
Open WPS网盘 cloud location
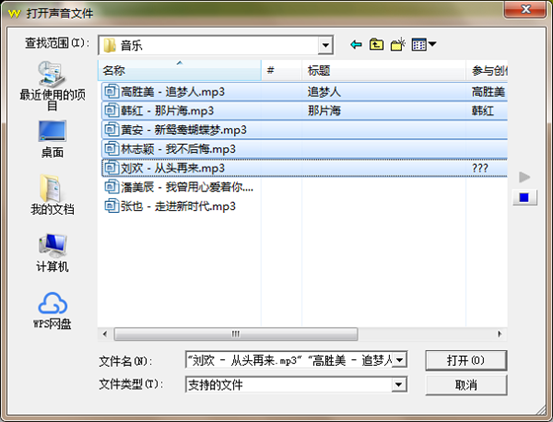[x=52, y=311]
